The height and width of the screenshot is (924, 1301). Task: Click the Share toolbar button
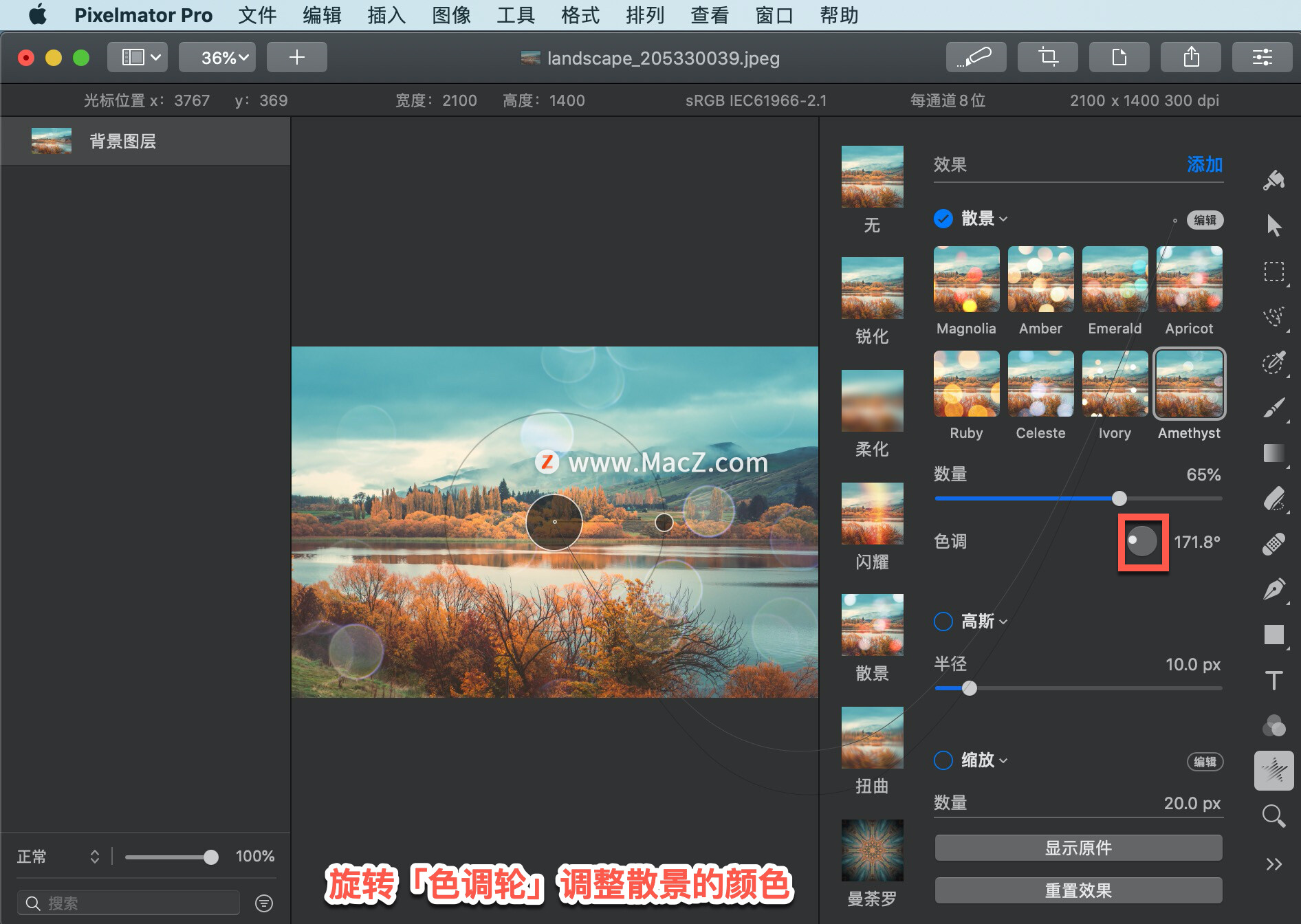[1191, 57]
